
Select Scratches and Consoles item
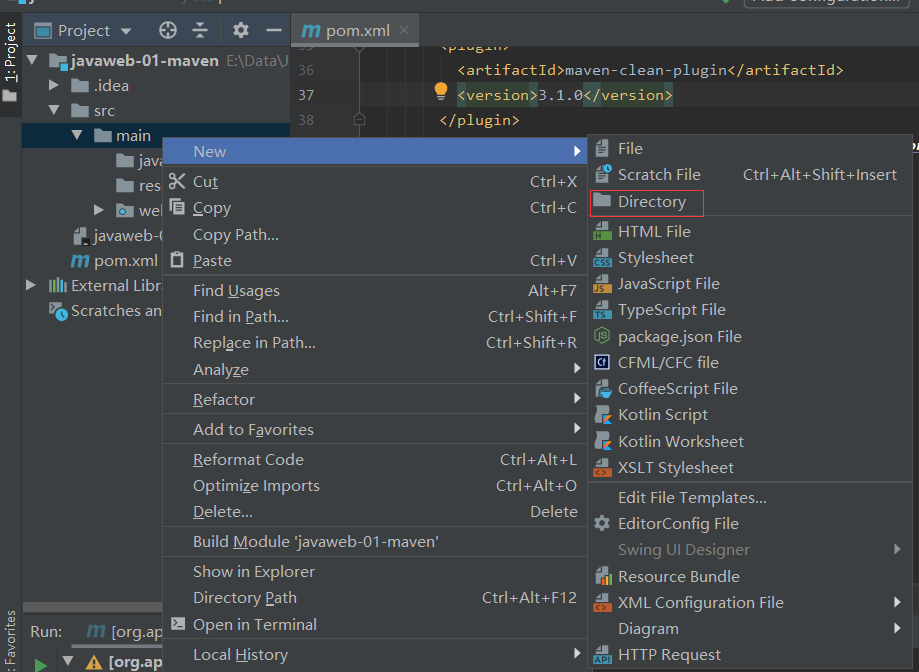105,311
